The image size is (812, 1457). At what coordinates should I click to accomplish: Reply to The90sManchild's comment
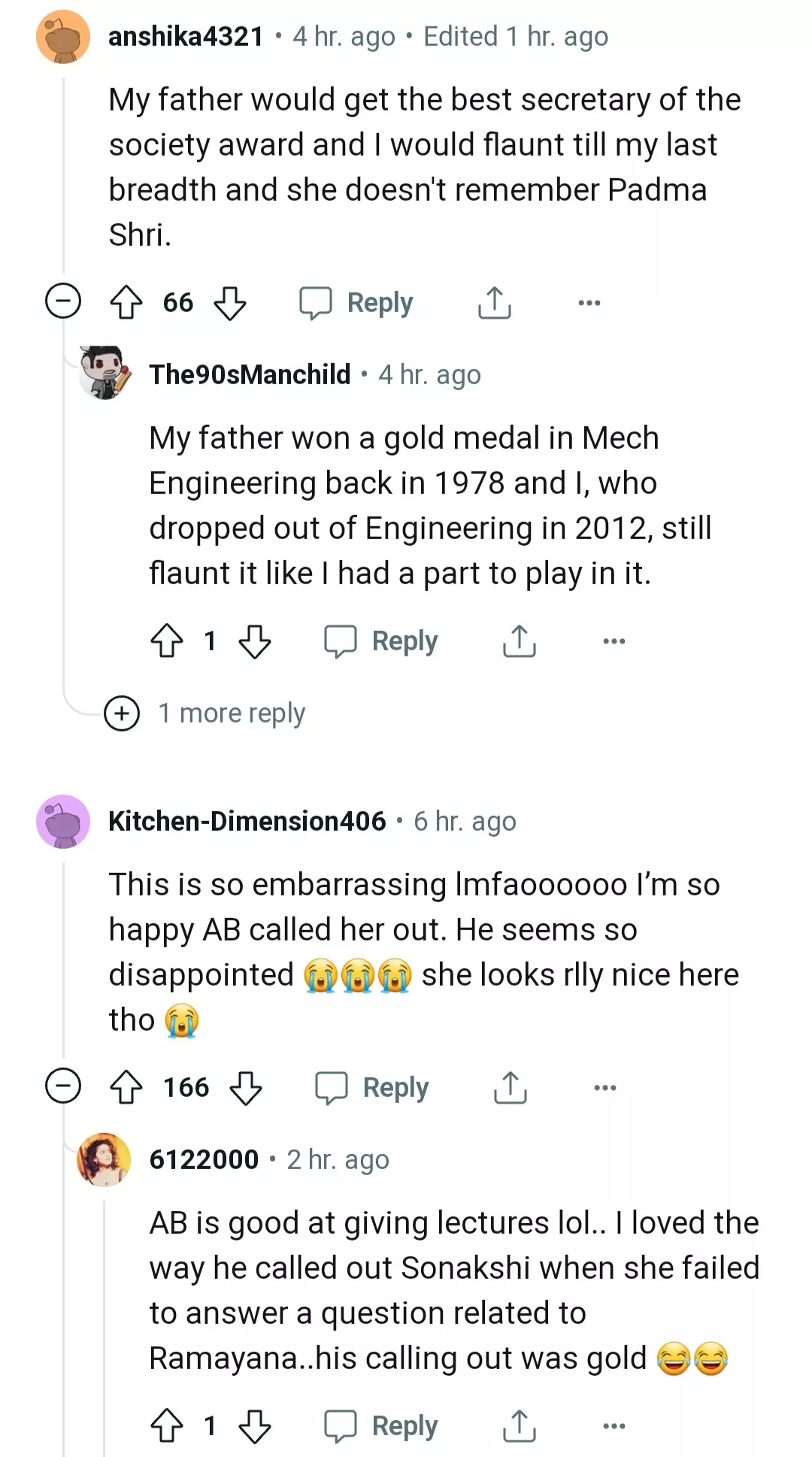tap(381, 641)
